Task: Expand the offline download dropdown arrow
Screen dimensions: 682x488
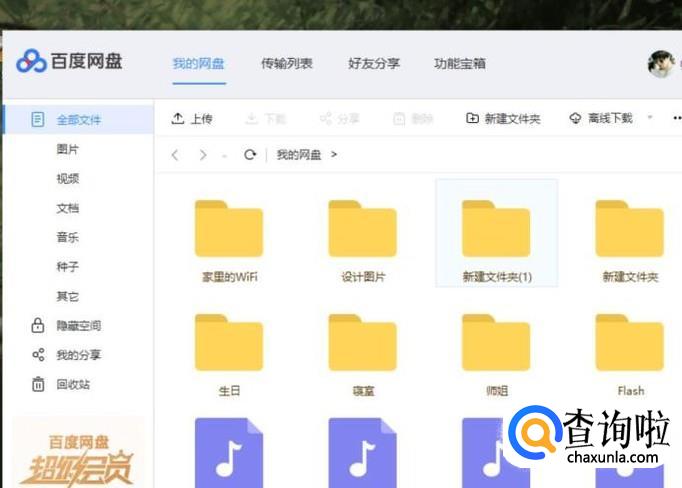Action: click(649, 118)
